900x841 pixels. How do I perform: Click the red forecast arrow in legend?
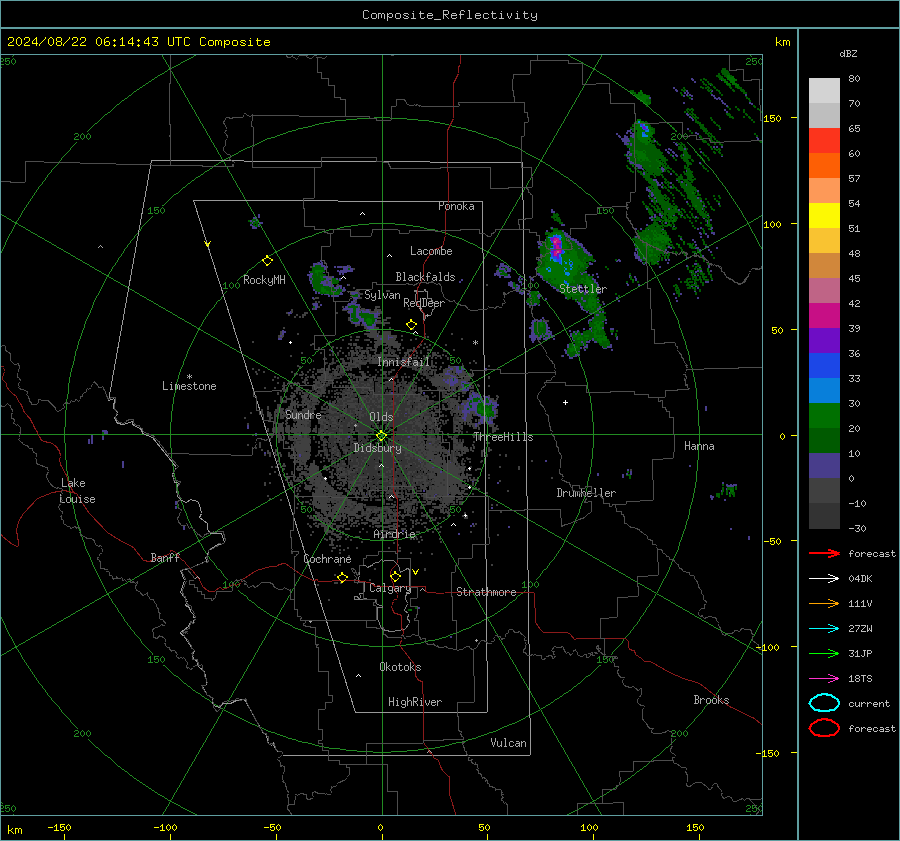tap(824, 553)
